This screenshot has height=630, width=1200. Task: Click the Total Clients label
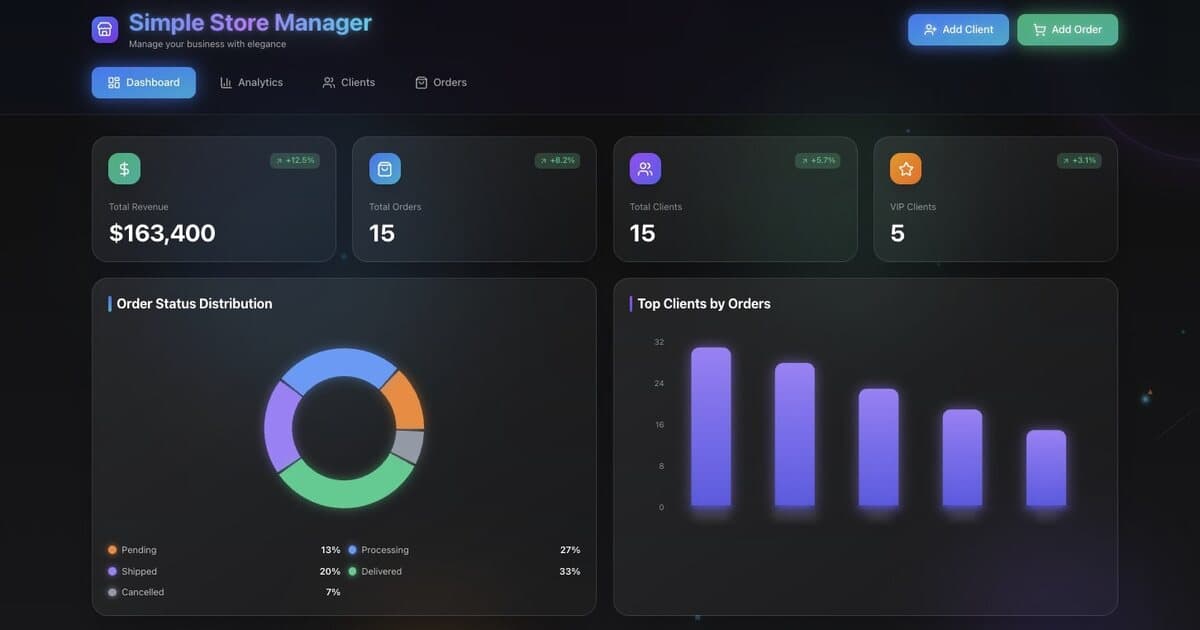tap(656, 207)
